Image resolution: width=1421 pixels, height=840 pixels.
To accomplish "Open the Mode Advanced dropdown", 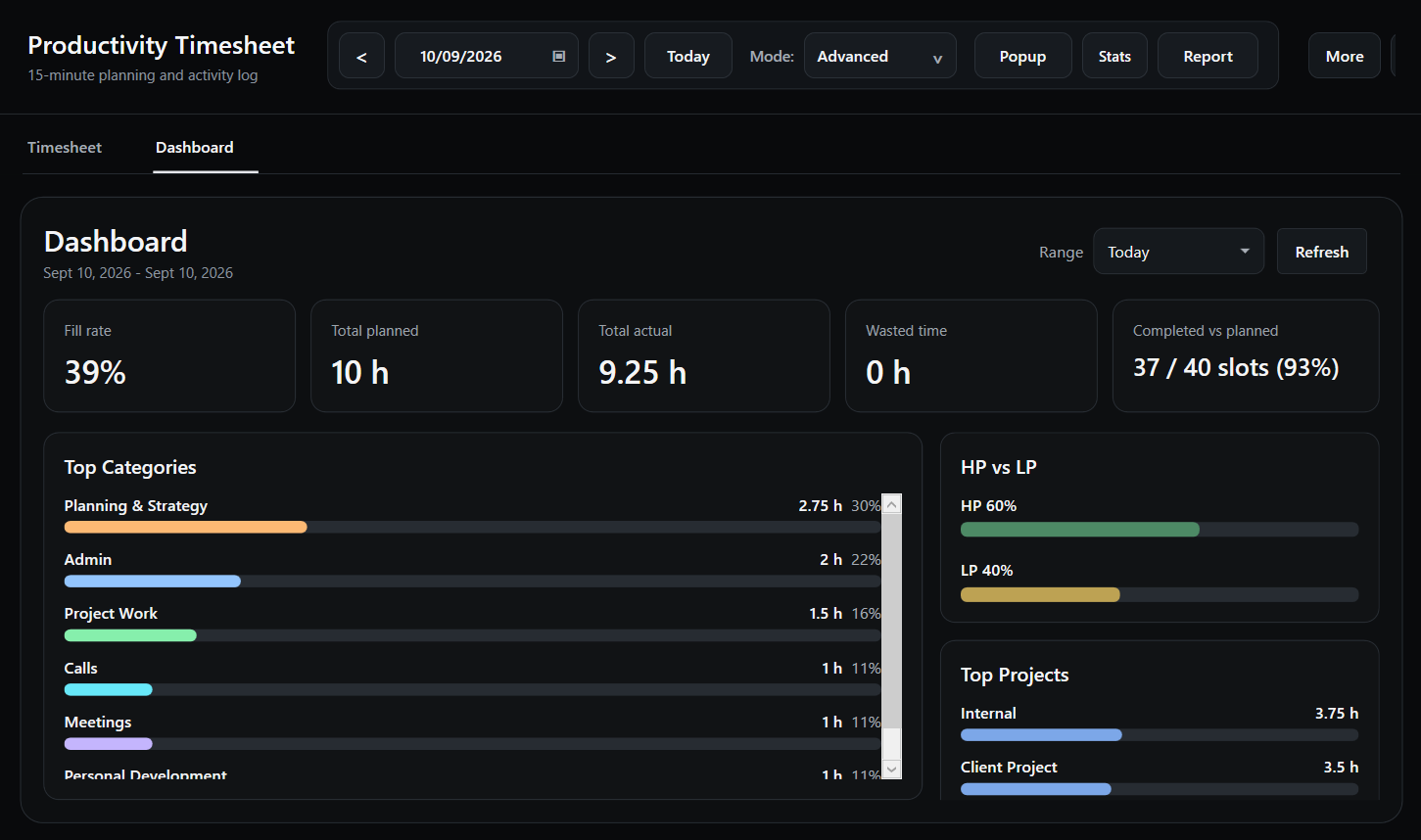I will point(880,56).
